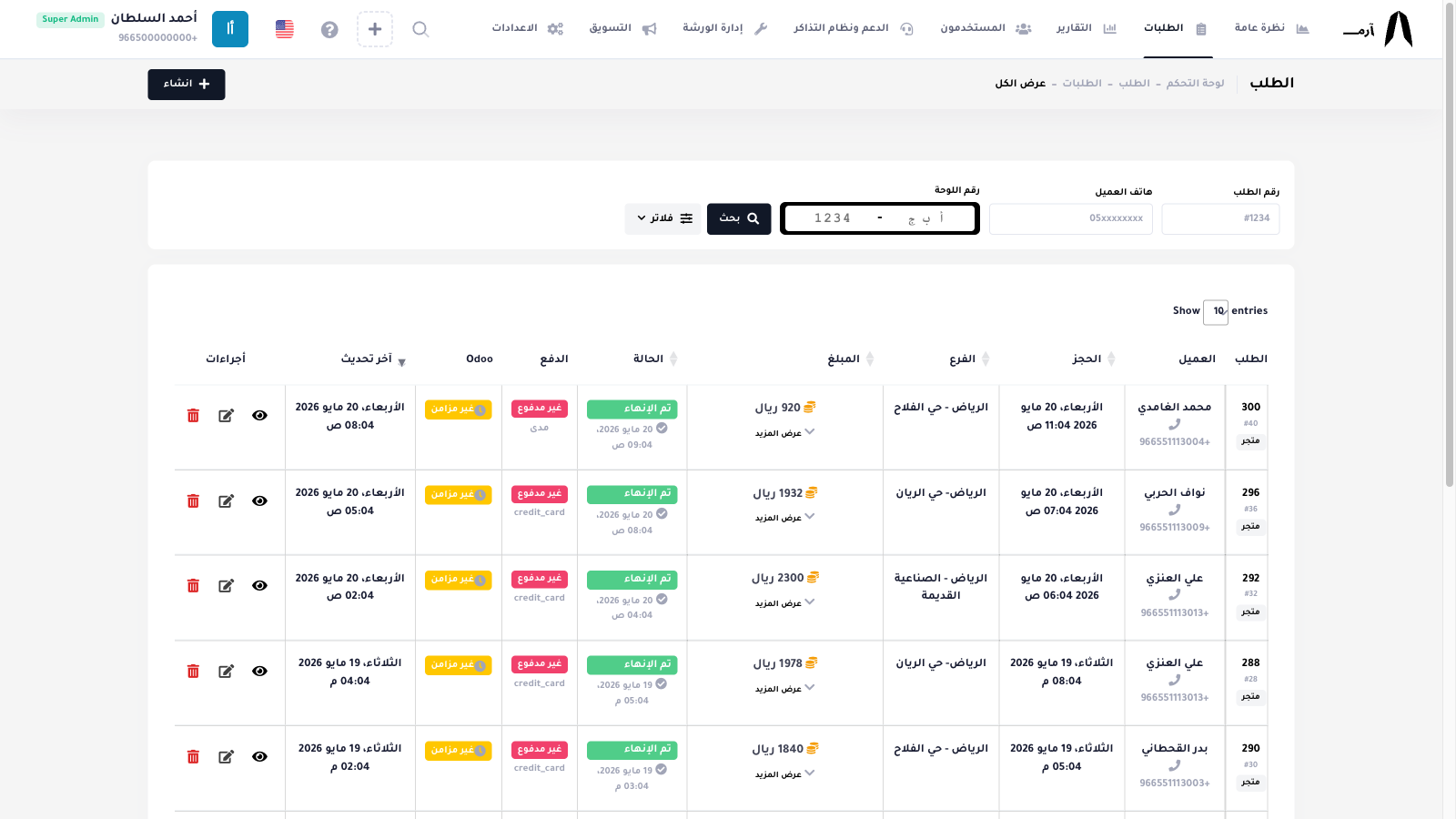Edit order 292 with pencil icon

pos(227,586)
